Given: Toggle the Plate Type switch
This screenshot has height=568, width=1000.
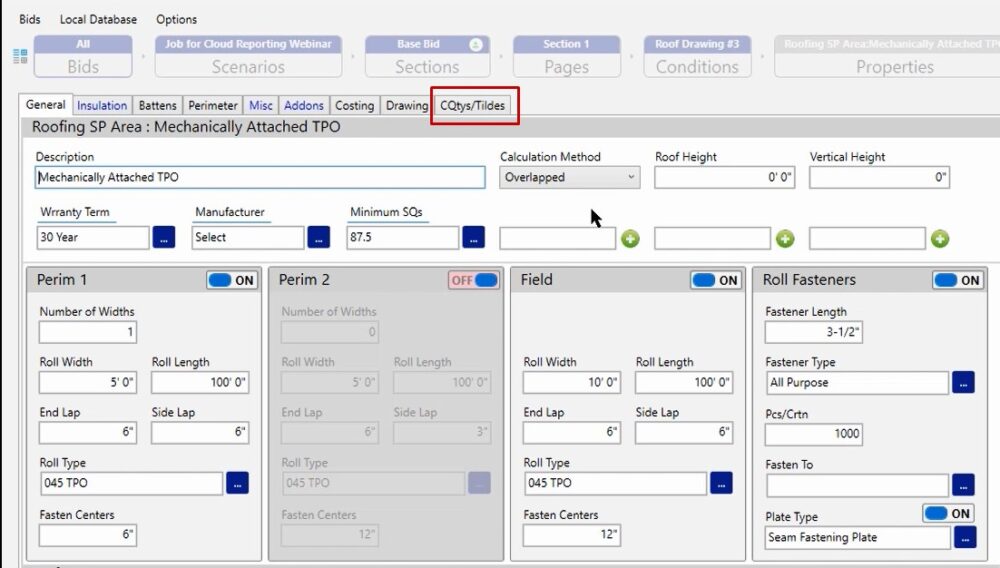Looking at the screenshot, I should click(x=947, y=513).
